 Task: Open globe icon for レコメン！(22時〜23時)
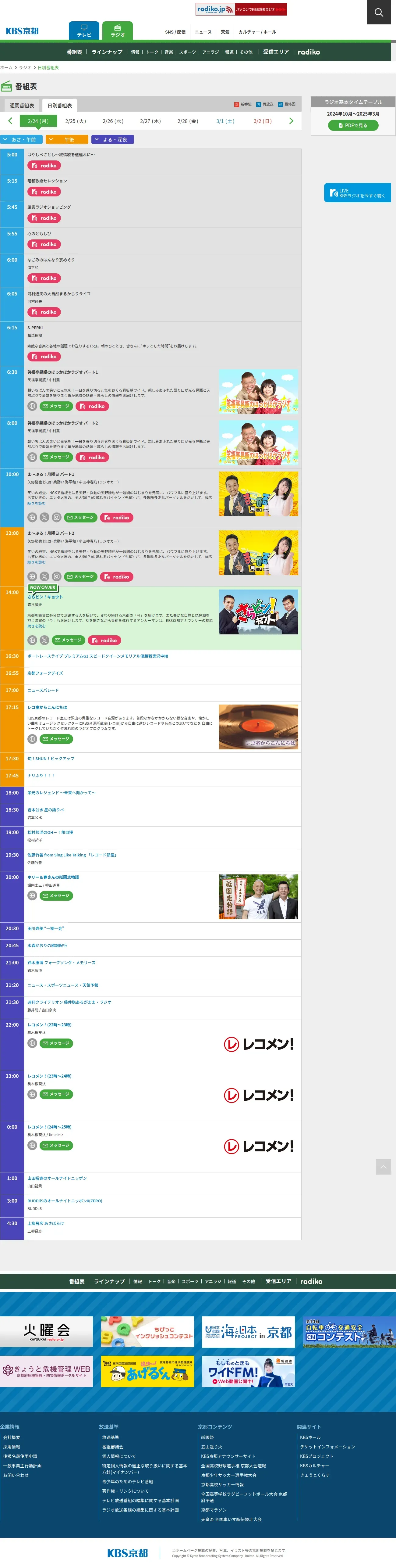[x=32, y=1043]
